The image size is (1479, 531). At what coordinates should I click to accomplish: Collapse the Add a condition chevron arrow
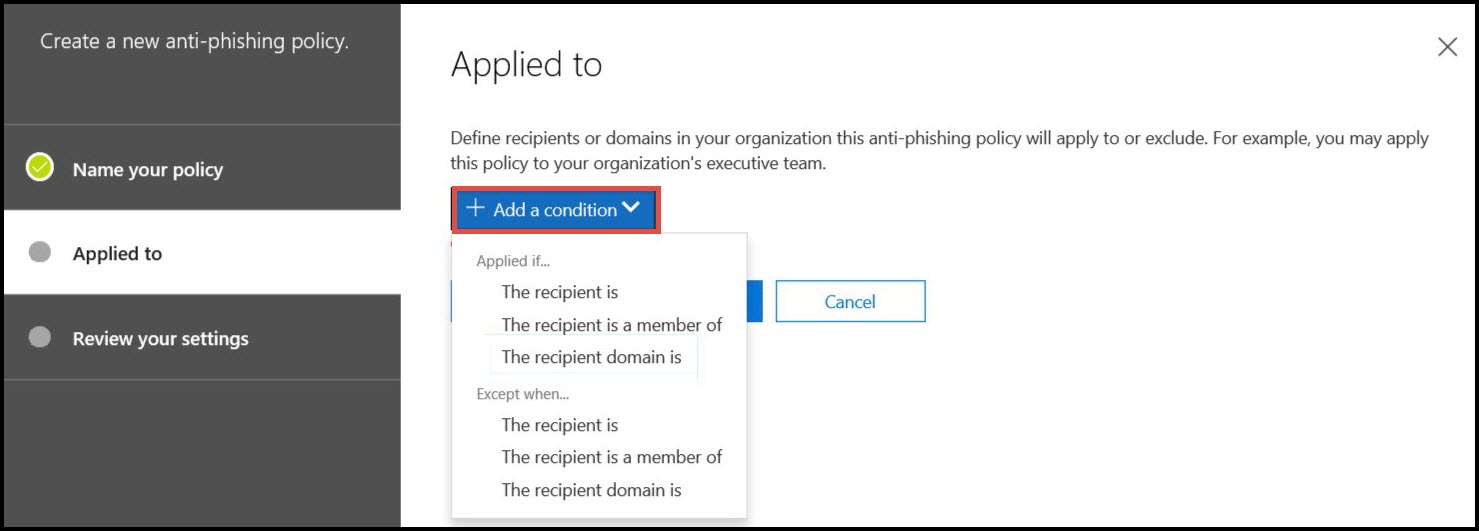631,208
